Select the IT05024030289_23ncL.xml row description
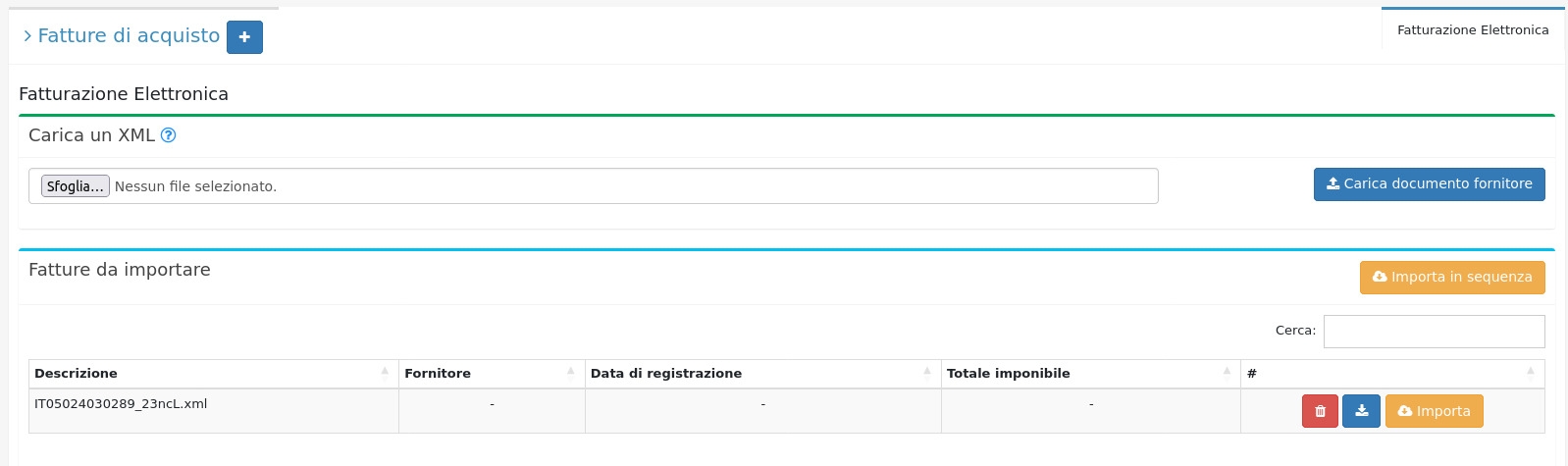Screen dimensions: 1568x466 click(121, 404)
